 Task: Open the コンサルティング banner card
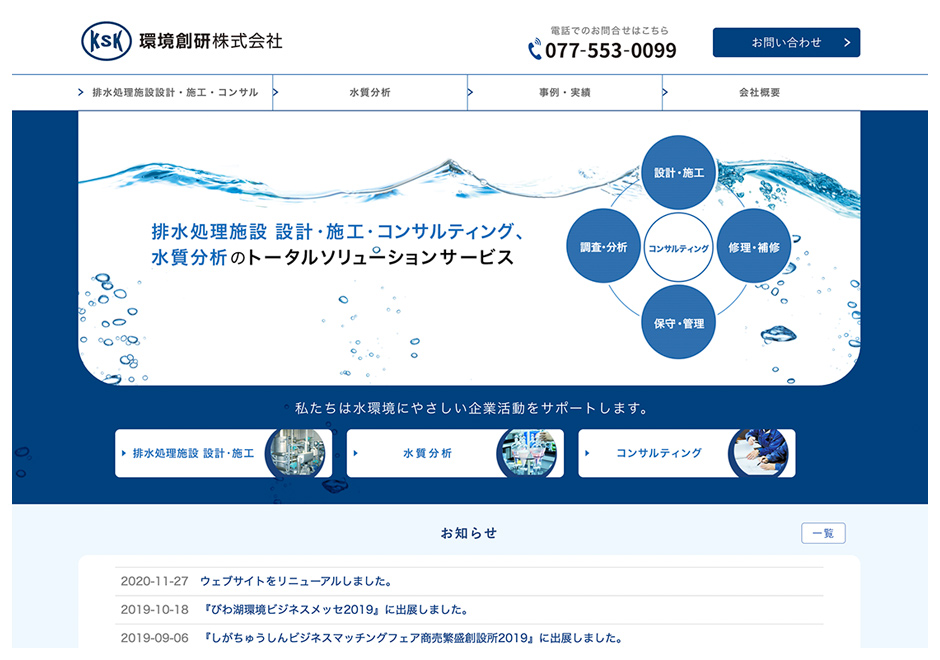click(x=687, y=453)
